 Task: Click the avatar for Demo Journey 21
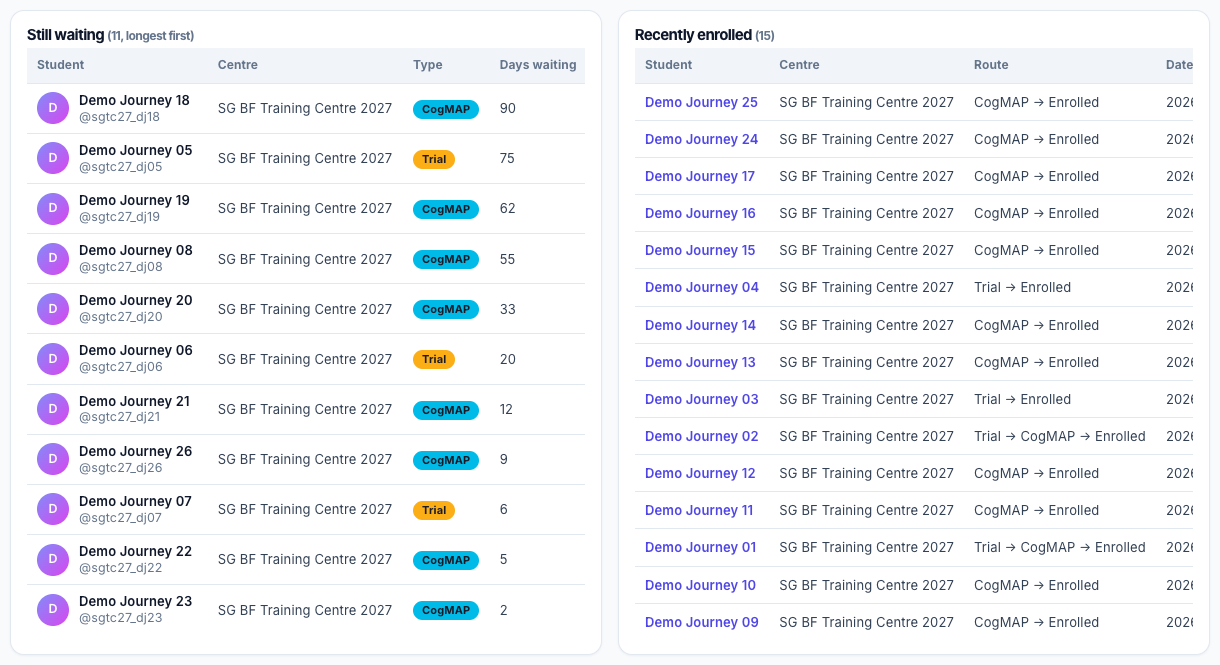click(53, 409)
